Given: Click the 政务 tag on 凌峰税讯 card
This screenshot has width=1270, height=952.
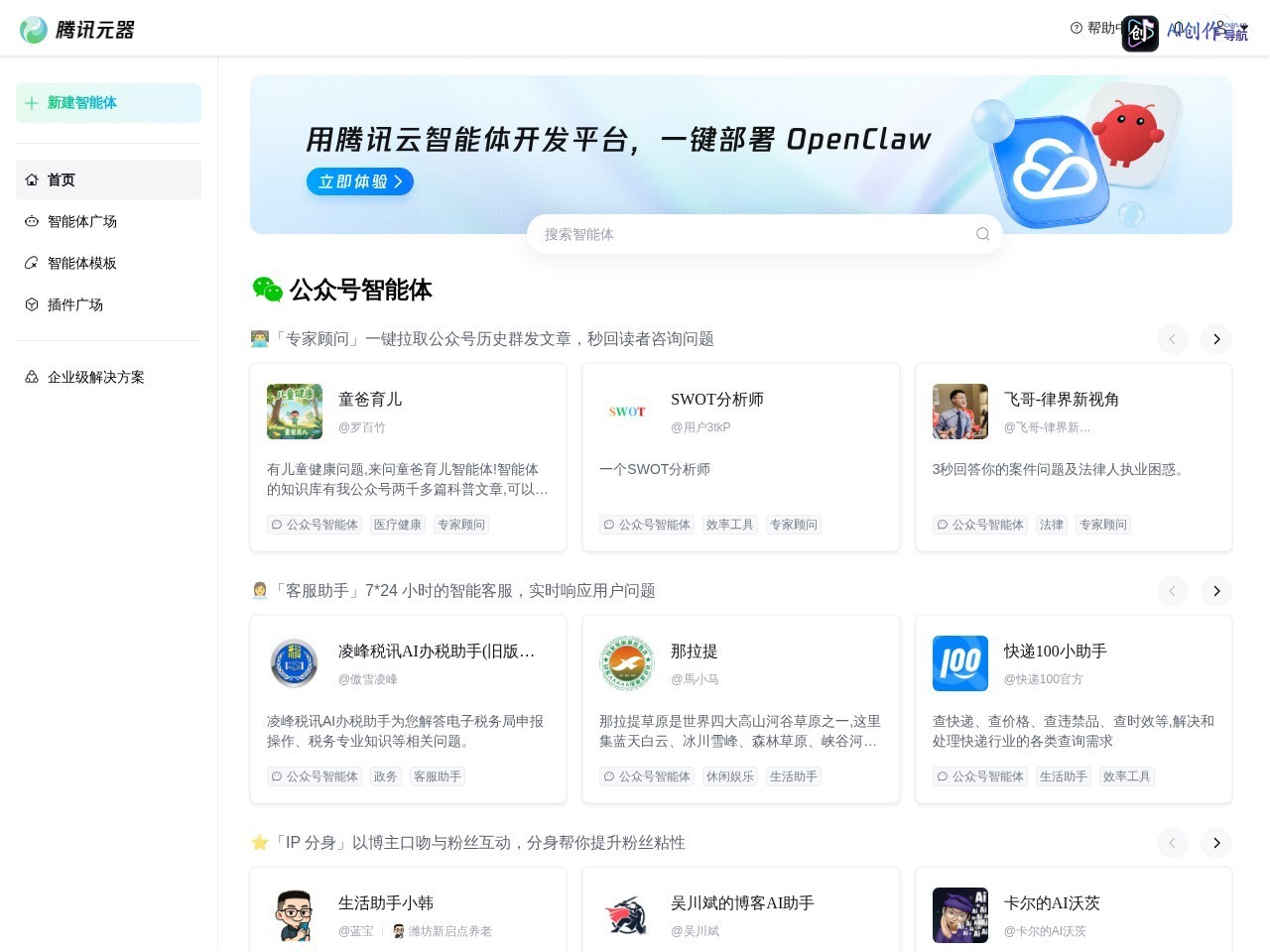Looking at the screenshot, I should point(386,776).
